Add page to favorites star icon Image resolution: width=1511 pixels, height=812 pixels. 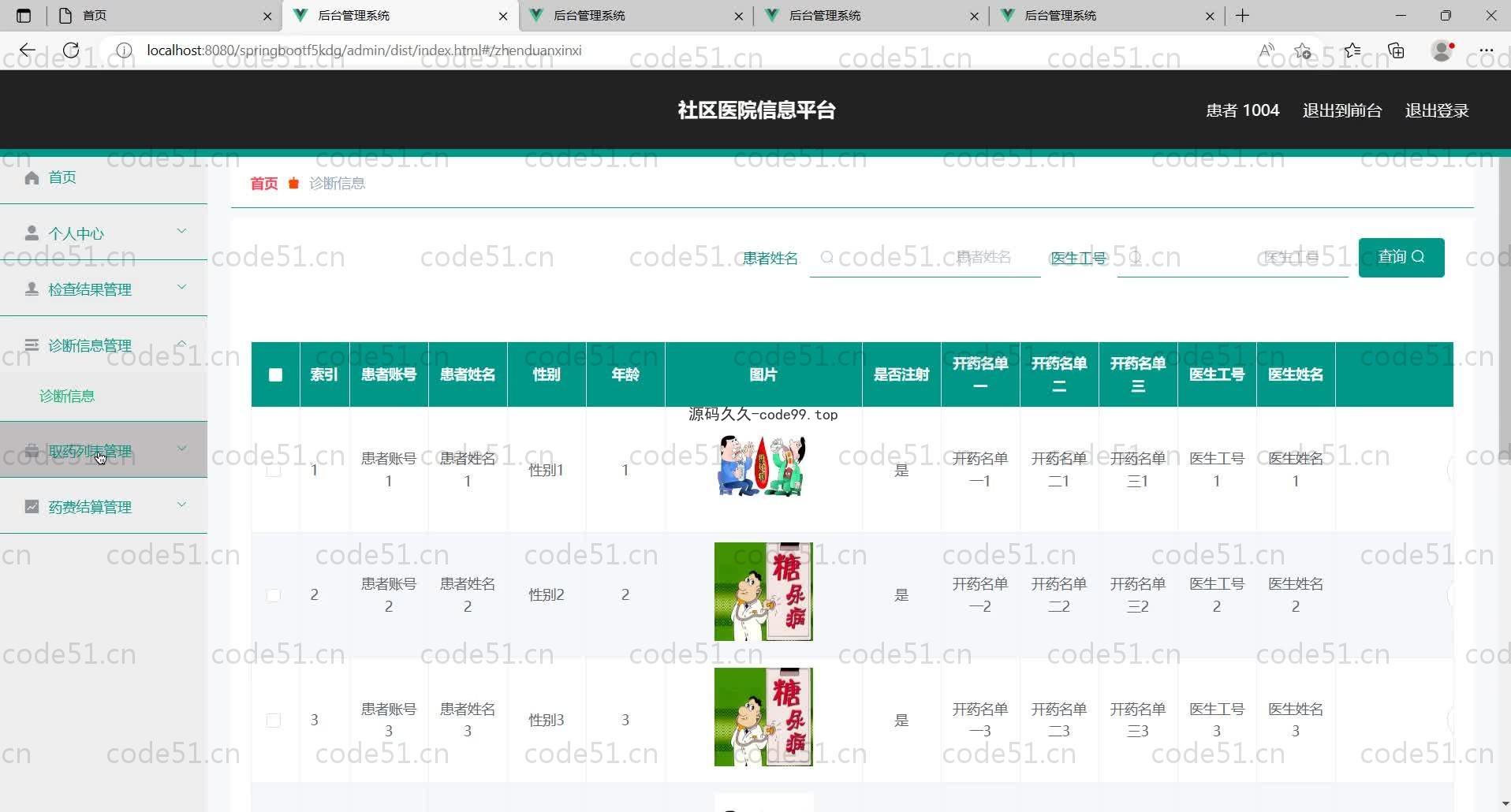(x=1303, y=50)
